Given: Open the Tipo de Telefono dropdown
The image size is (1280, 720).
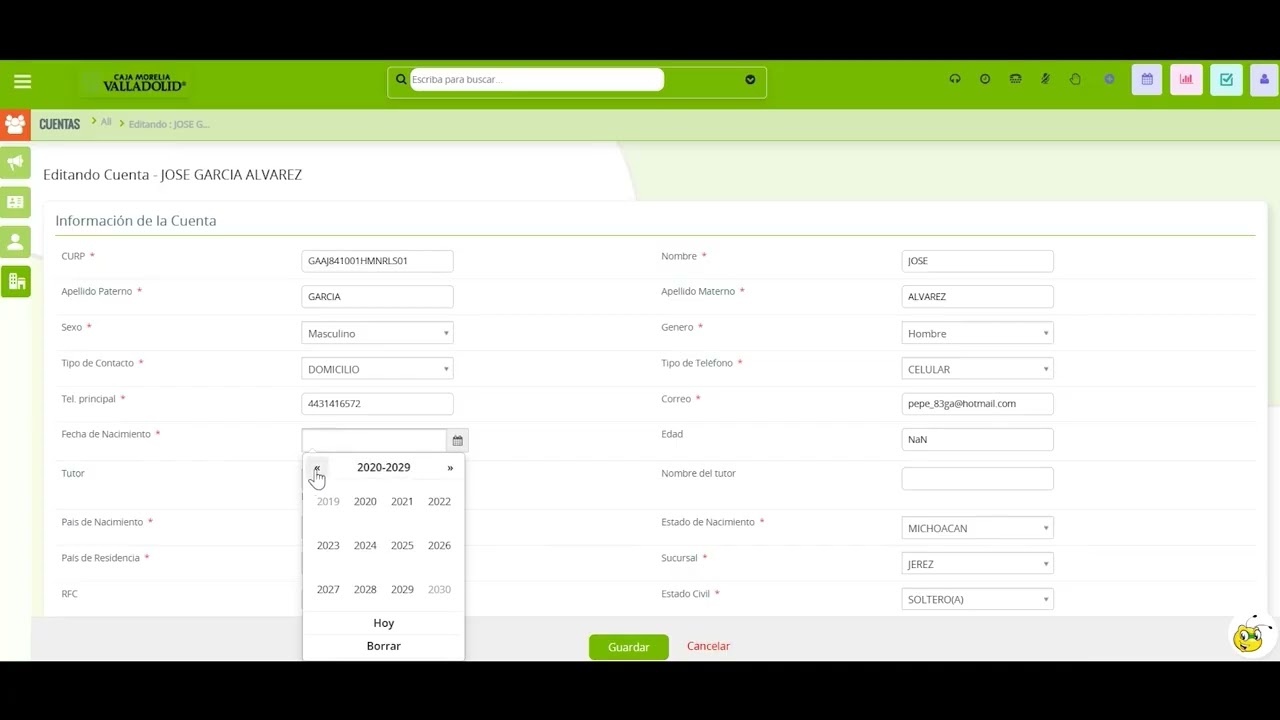Looking at the screenshot, I should tap(977, 369).
